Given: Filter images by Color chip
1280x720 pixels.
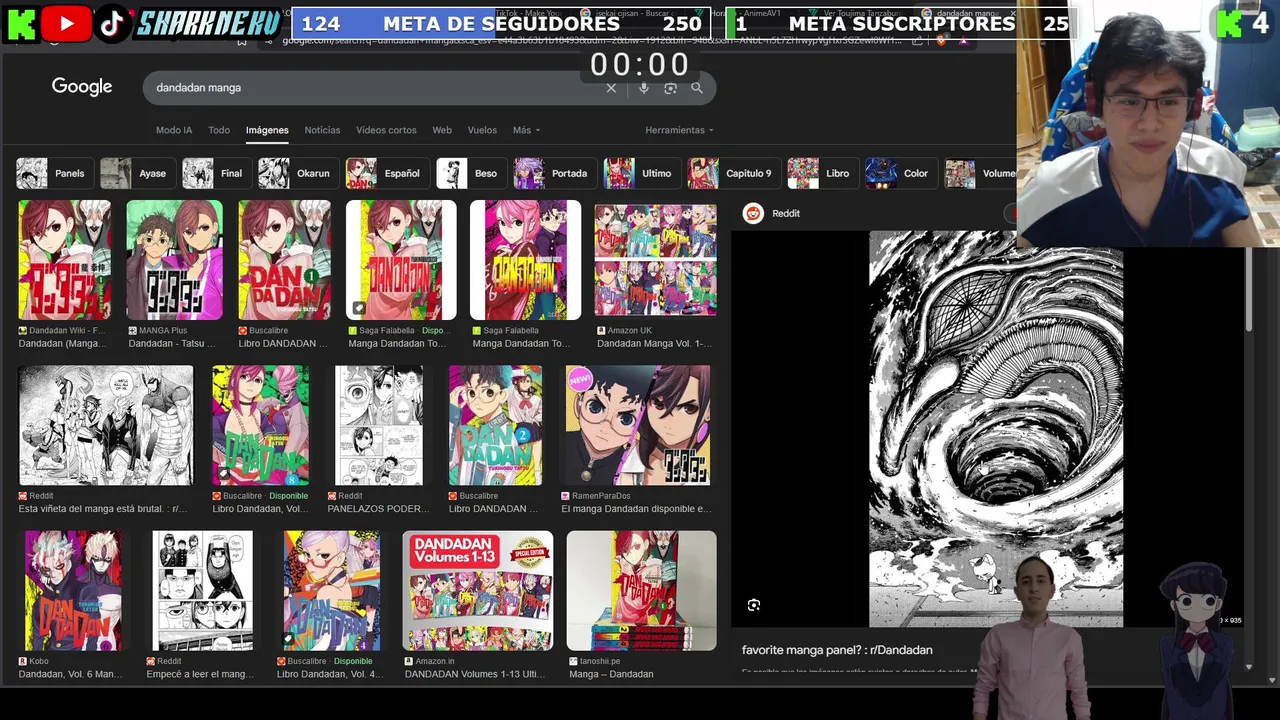Looking at the screenshot, I should click(x=900, y=173).
